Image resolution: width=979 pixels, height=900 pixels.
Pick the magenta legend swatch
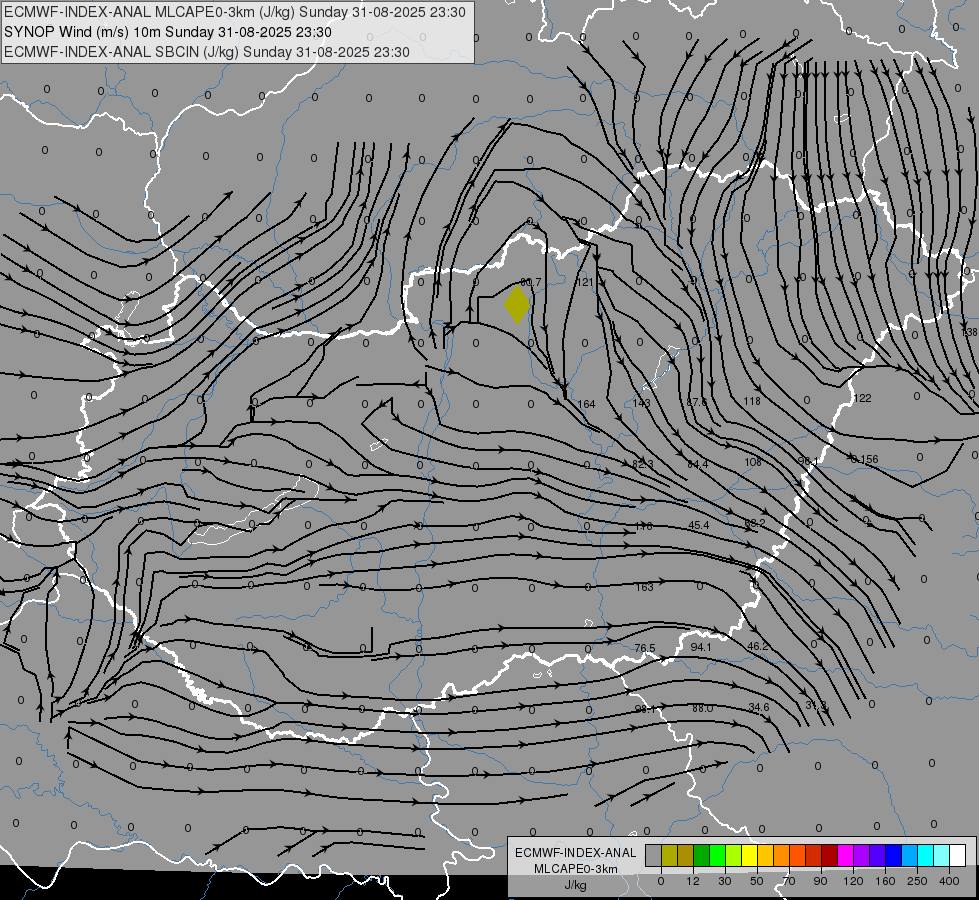[x=846, y=856]
